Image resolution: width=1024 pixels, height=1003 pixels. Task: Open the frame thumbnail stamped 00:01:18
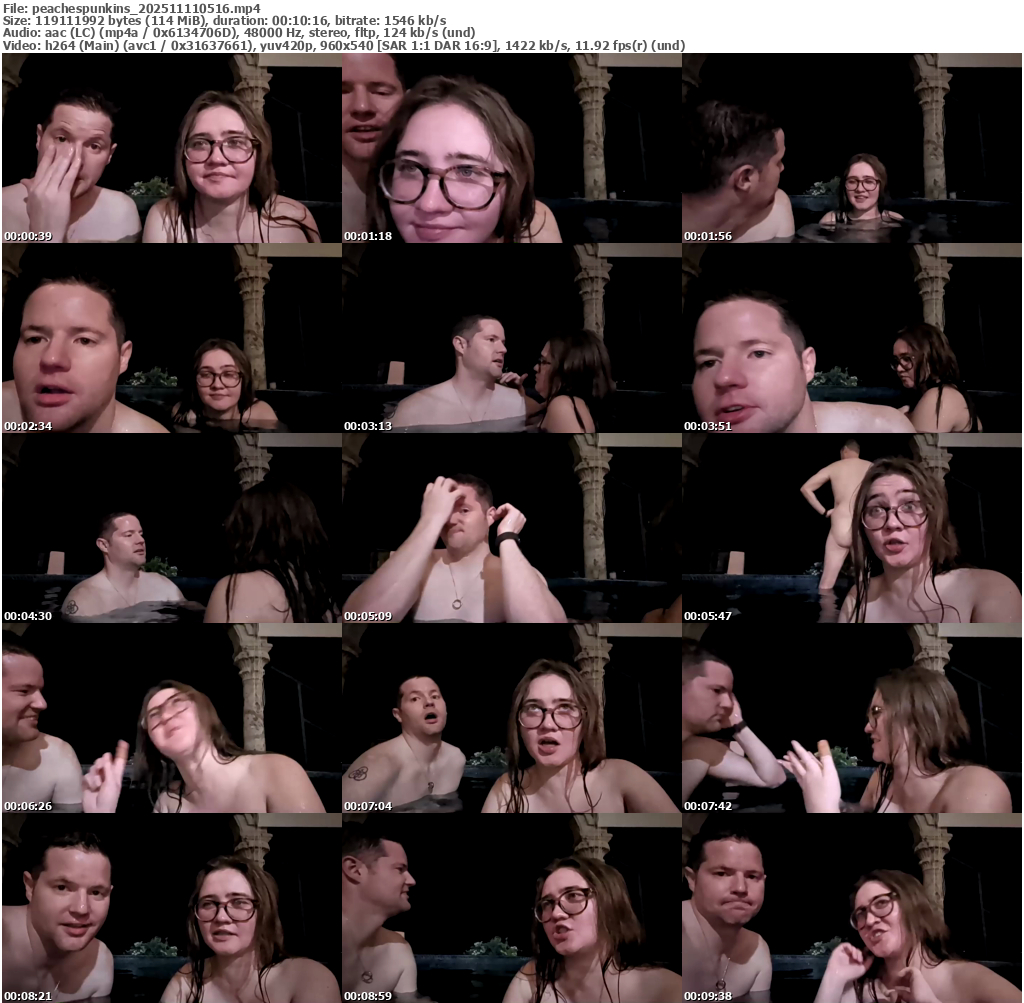pos(511,148)
